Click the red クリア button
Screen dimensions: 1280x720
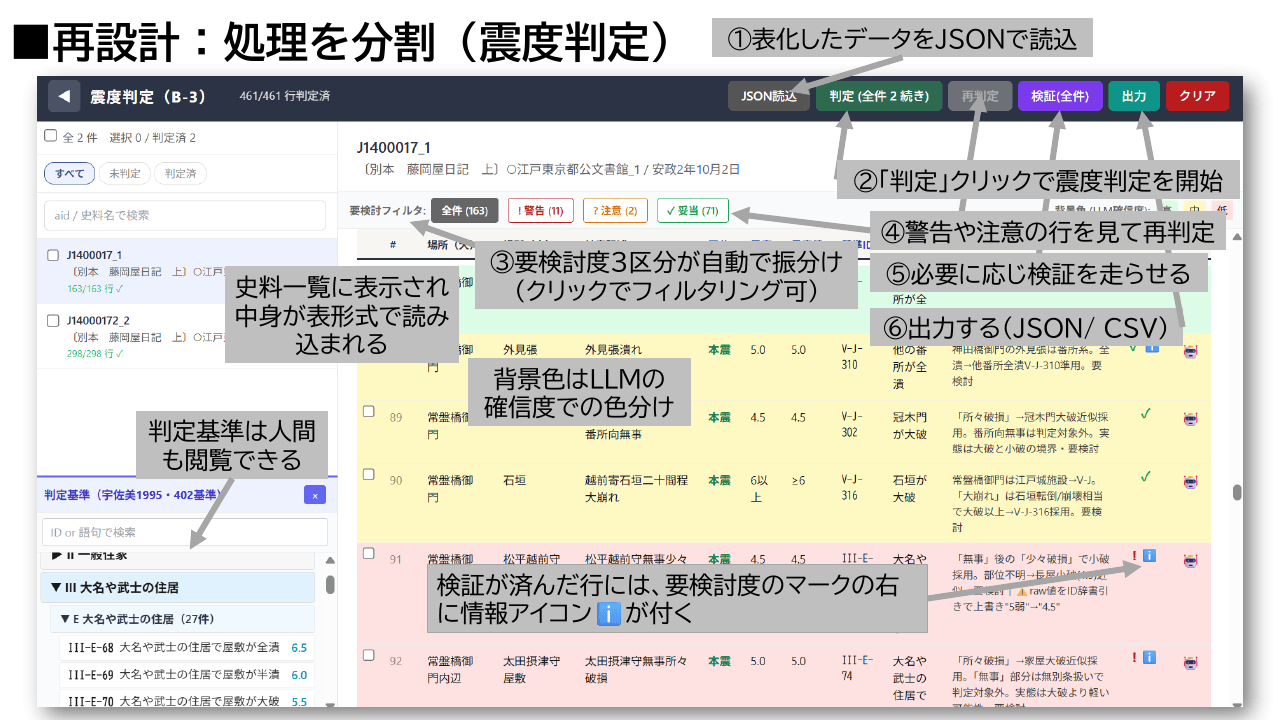tap(1197, 96)
